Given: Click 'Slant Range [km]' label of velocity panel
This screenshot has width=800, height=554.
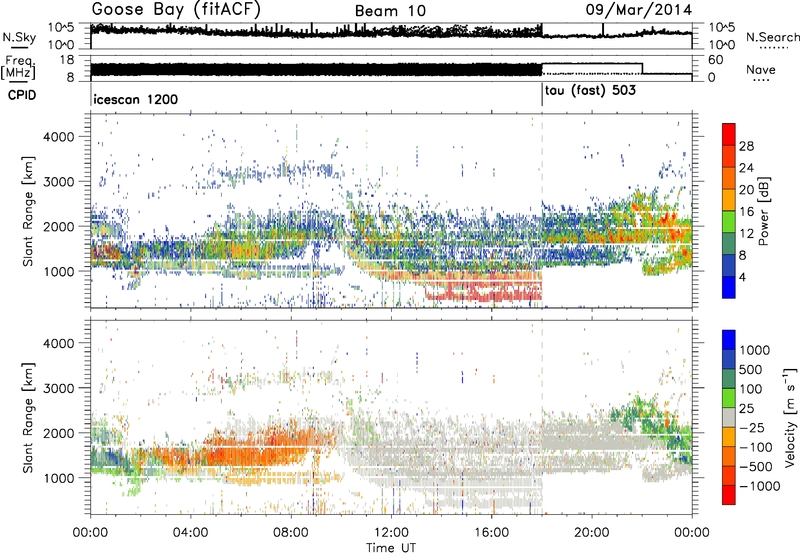Looking at the screenshot, I should pos(28,418).
